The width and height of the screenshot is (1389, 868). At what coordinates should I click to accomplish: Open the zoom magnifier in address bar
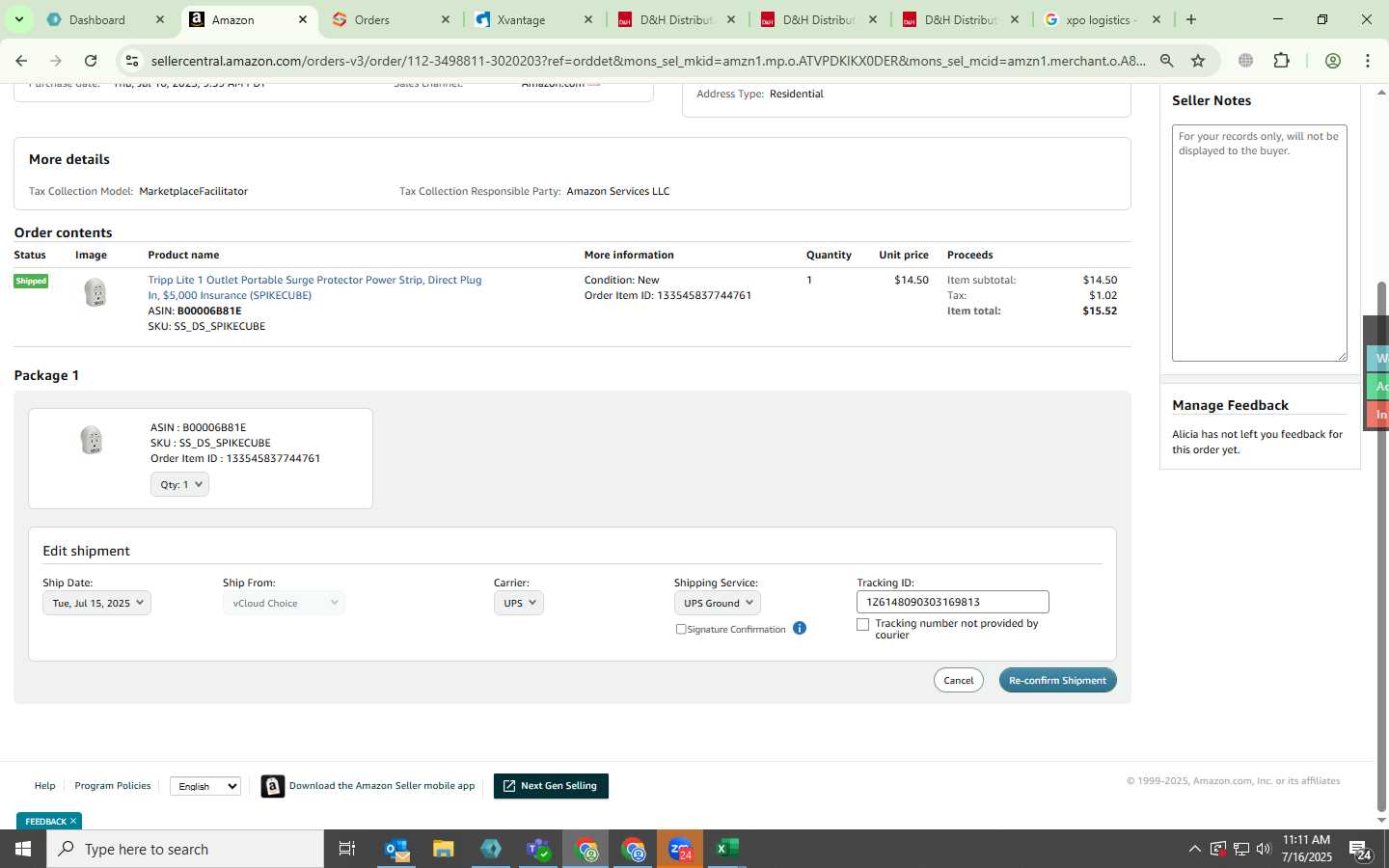[x=1167, y=61]
